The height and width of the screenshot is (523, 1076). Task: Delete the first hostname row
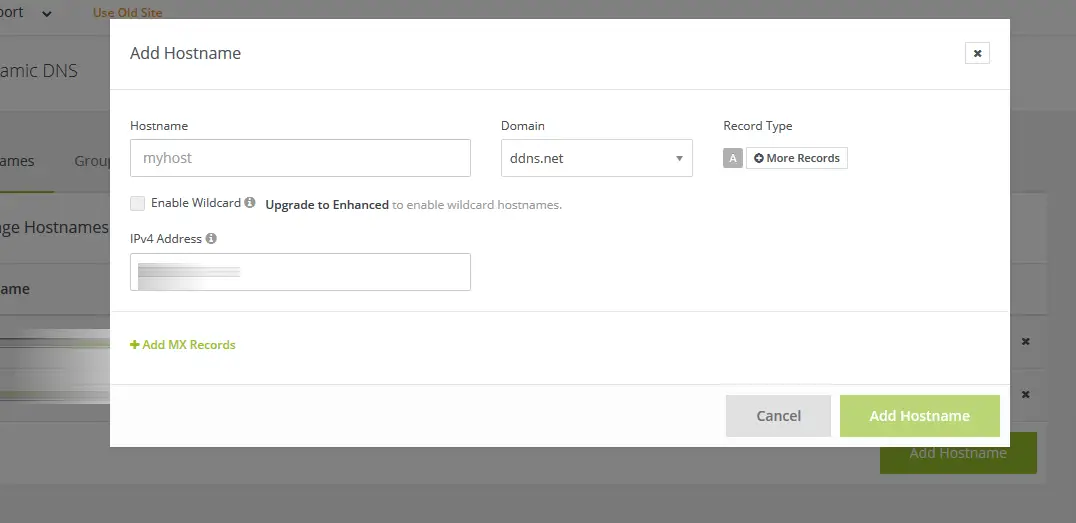point(1025,342)
